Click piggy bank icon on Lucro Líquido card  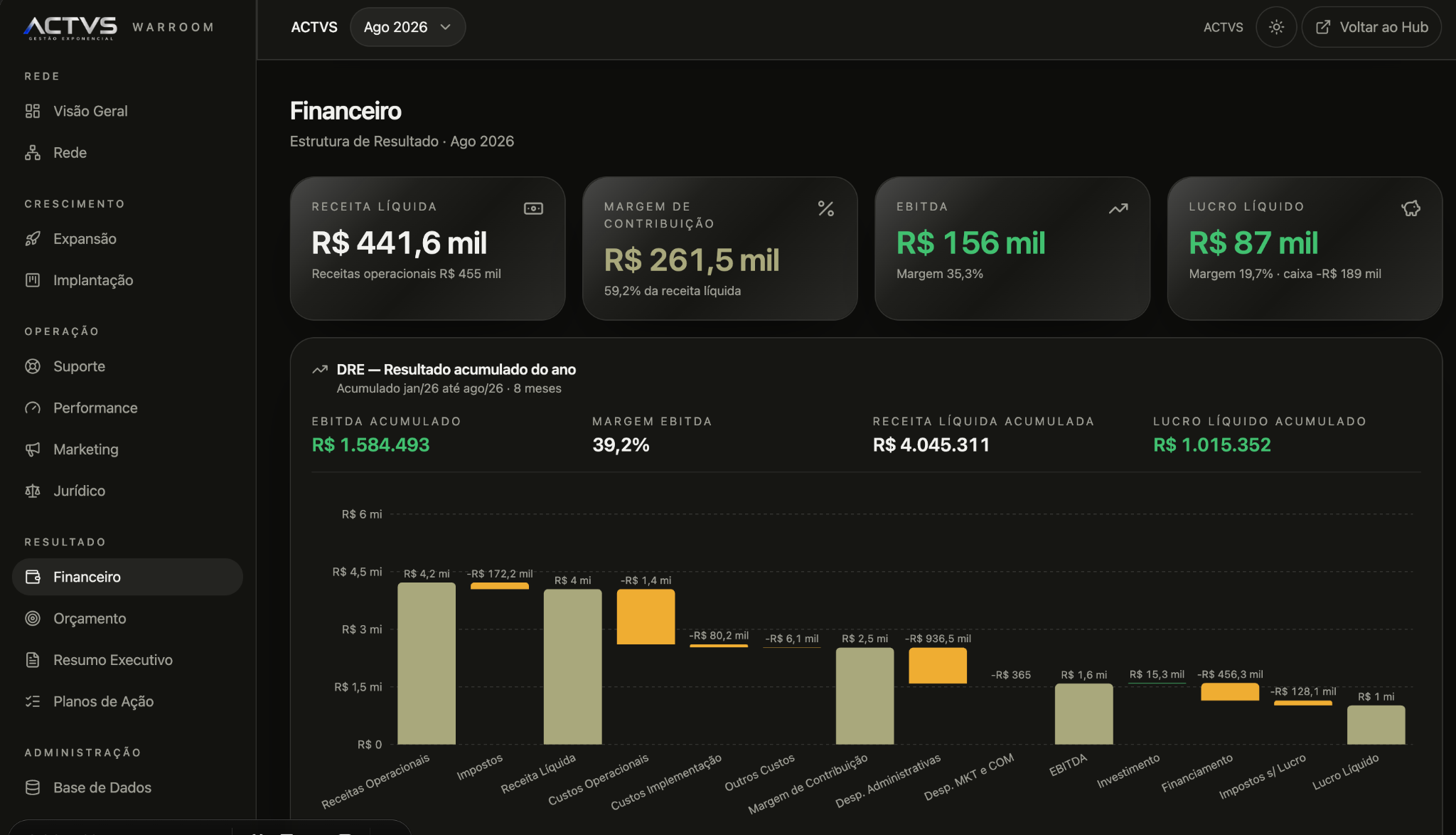1410,208
